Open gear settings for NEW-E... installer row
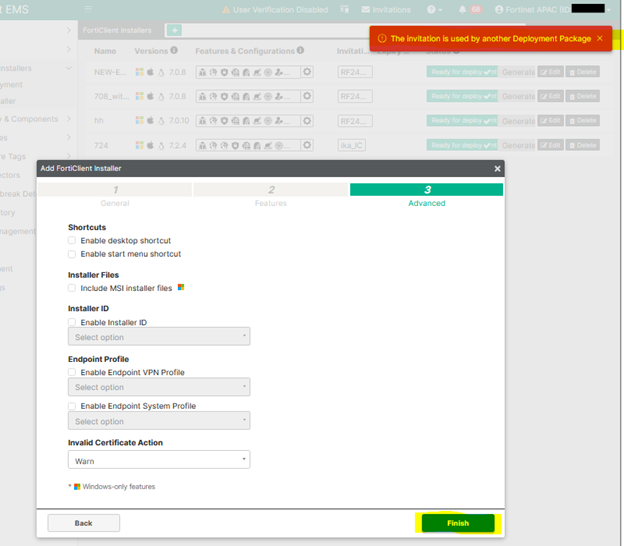Image resolution: width=624 pixels, height=546 pixels. (x=307, y=72)
